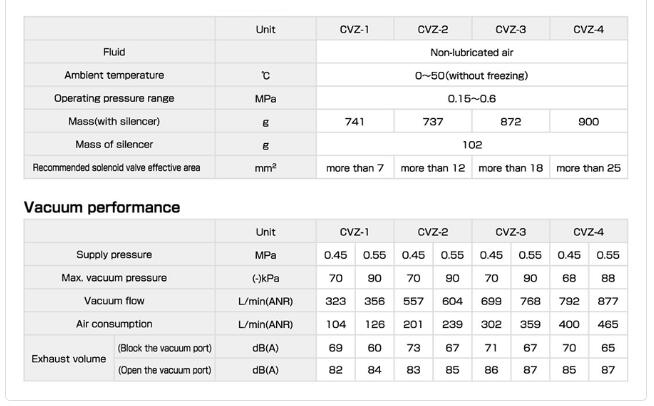The height and width of the screenshot is (406, 654).
Task: Click the 102 silencer mass value
Action: tap(472, 145)
